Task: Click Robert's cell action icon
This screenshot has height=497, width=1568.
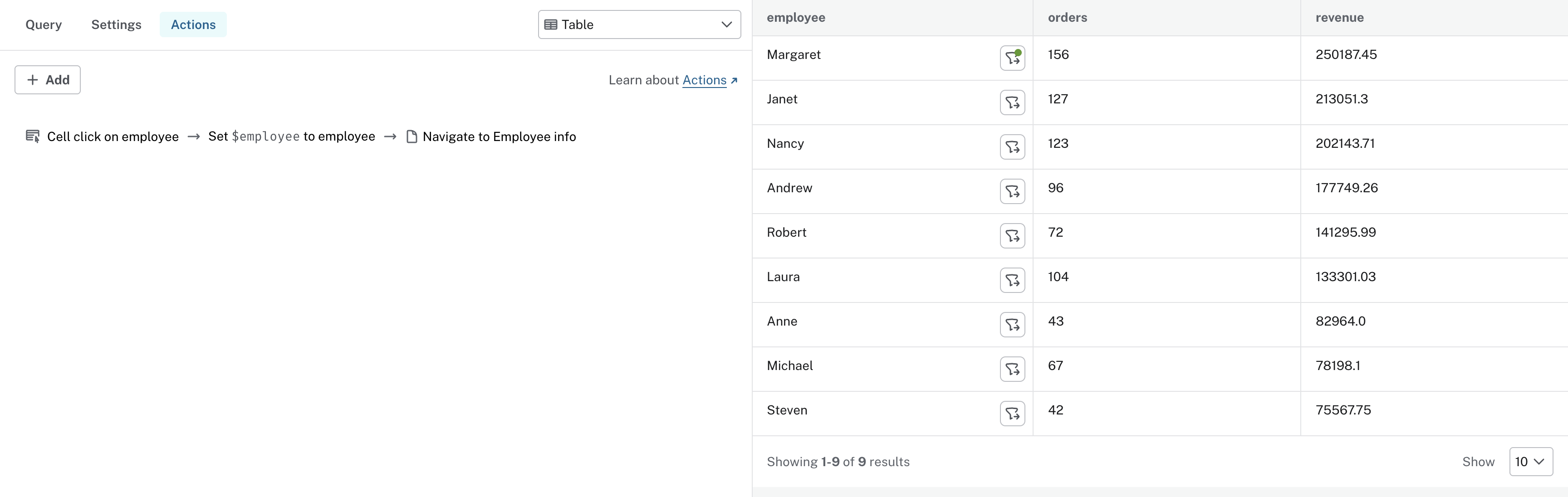Action: pyautogui.click(x=1012, y=236)
